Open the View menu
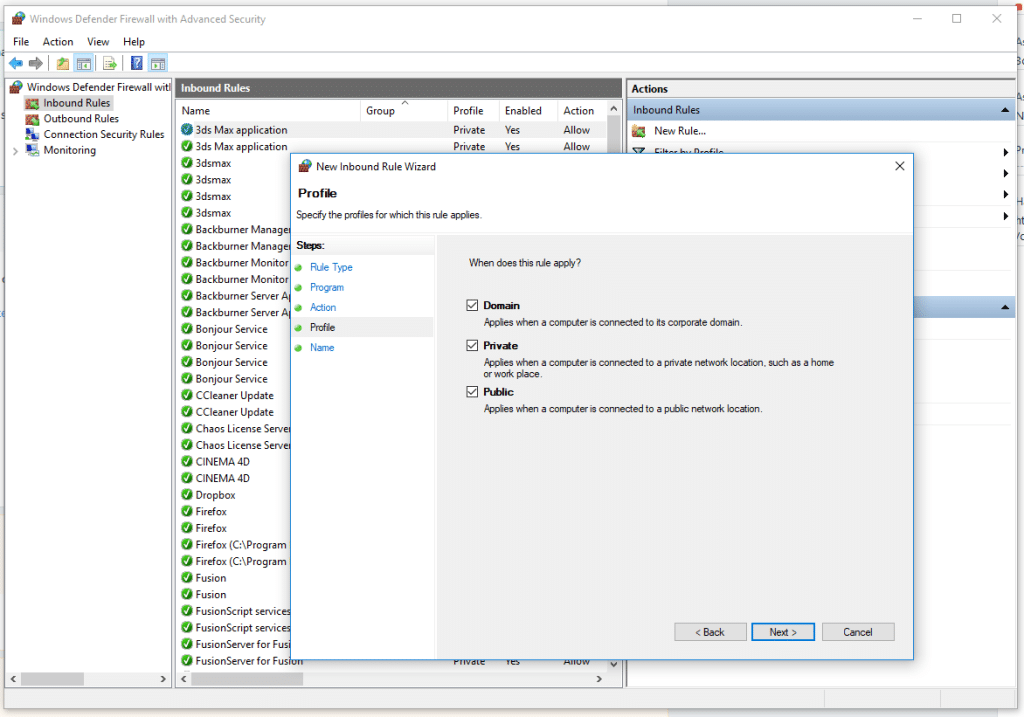The height and width of the screenshot is (717, 1024). coord(97,41)
